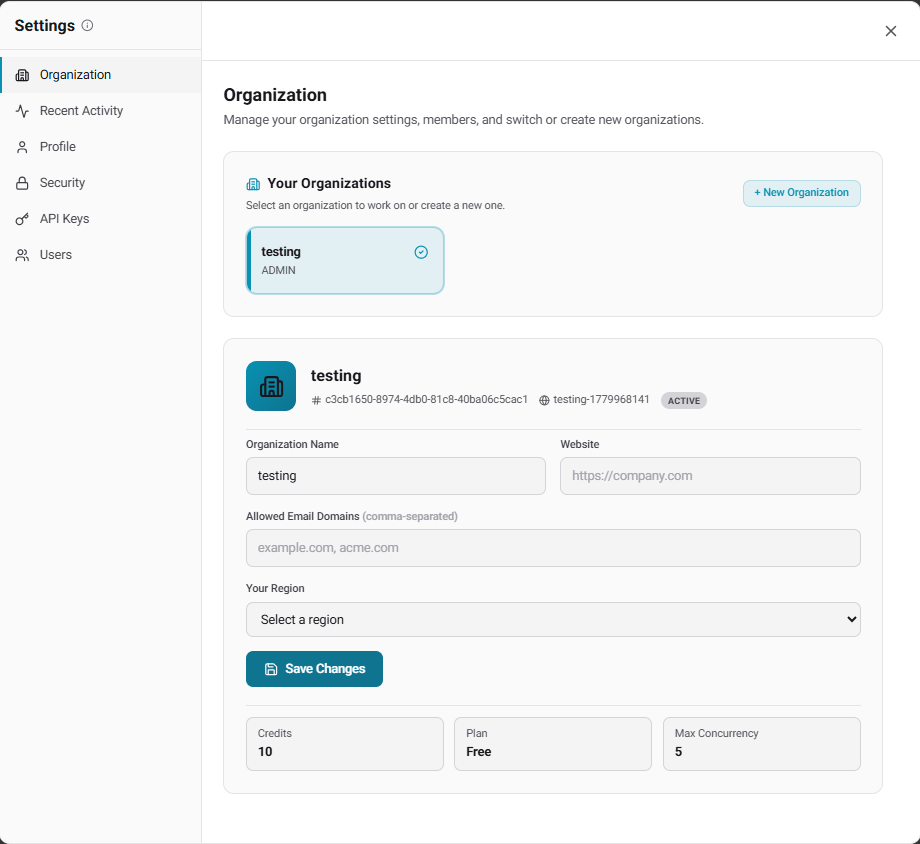Click the building icon beside Your Organizations
This screenshot has width=920, height=844.
coord(253,184)
